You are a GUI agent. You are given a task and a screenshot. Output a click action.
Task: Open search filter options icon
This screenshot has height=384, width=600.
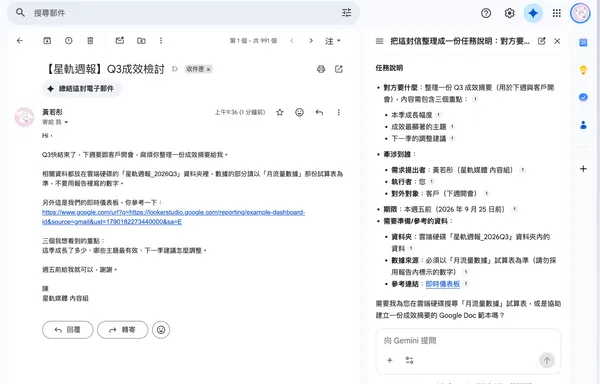click(346, 13)
